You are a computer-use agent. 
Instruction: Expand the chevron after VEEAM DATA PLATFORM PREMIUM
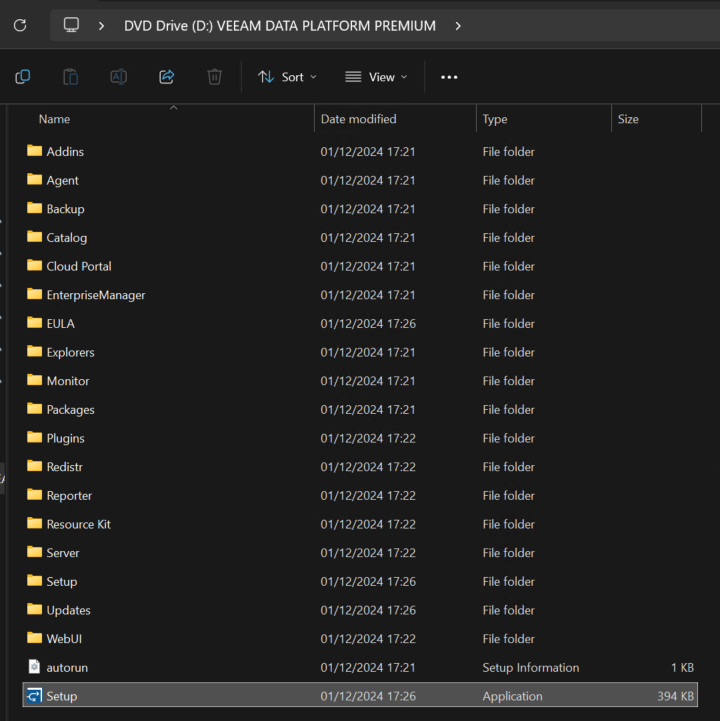(457, 26)
